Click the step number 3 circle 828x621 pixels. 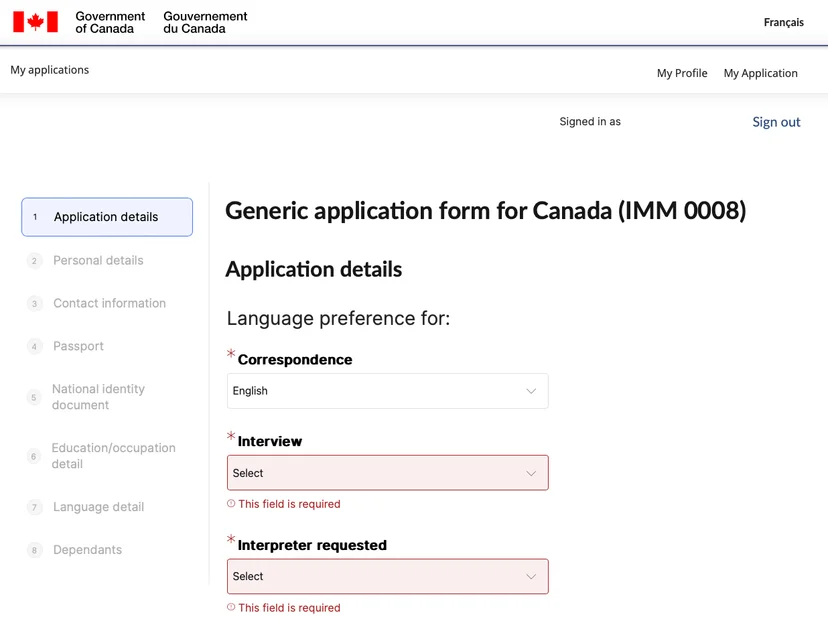pos(34,304)
